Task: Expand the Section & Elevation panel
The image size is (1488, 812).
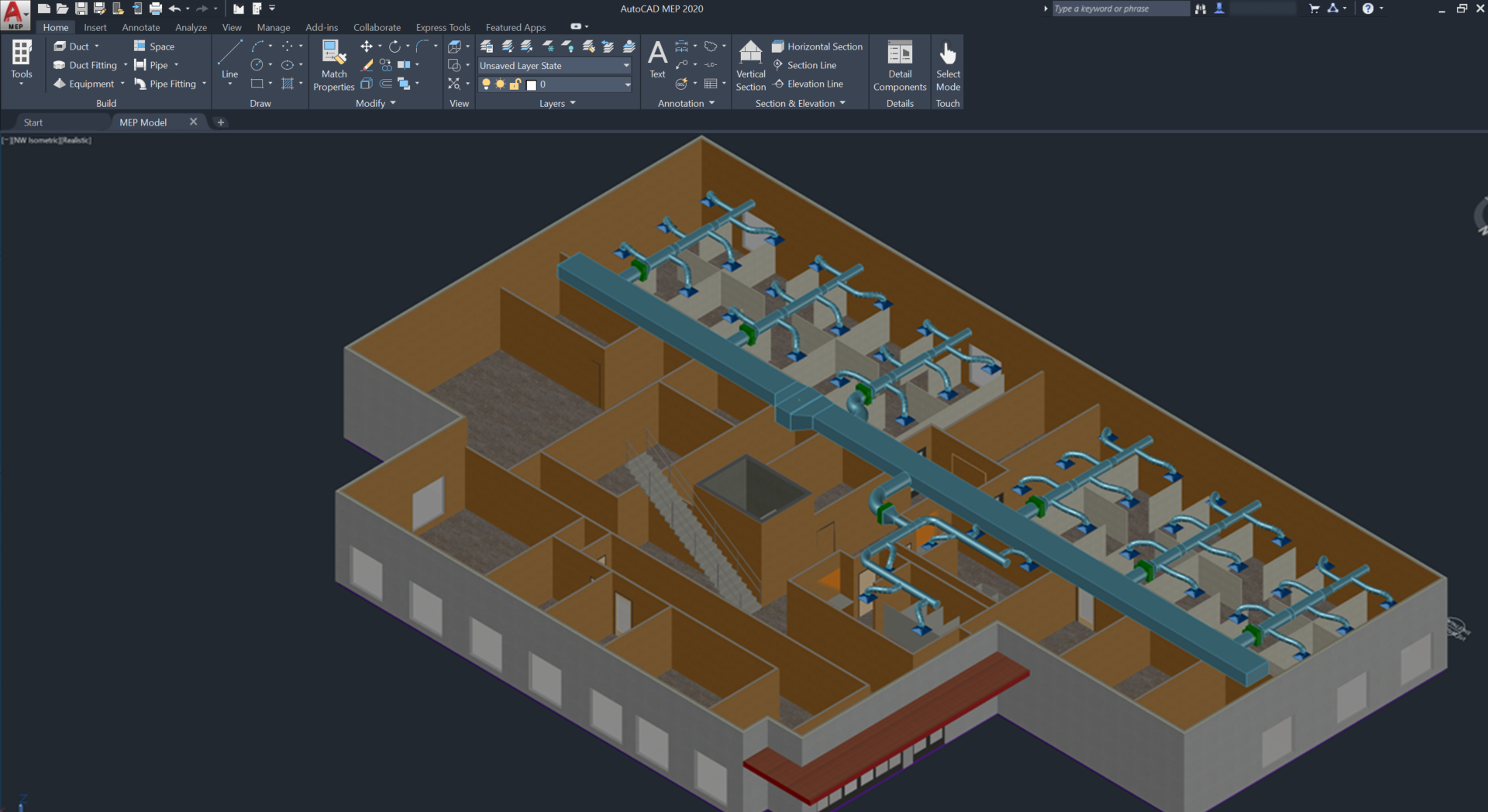Action: [800, 103]
